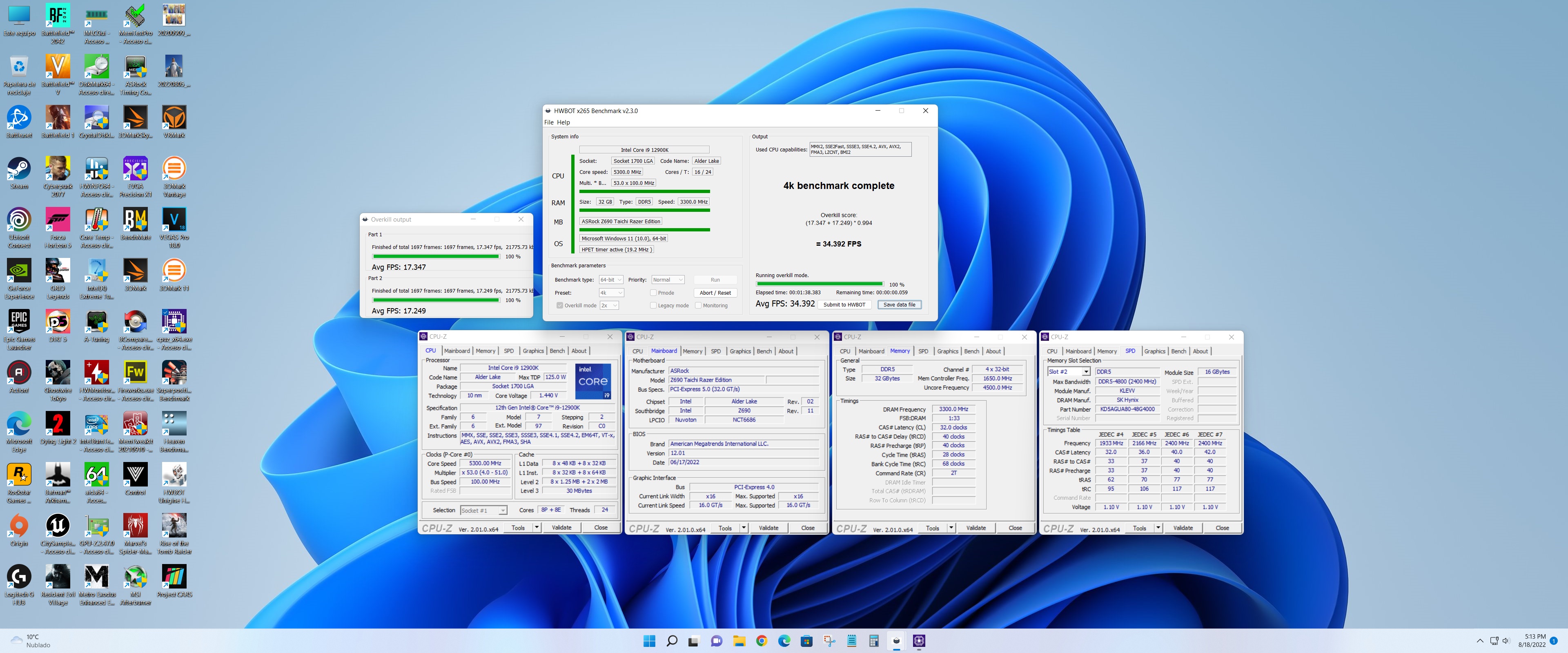Open the Logitech G HUB icon
Screen dimensions: 1568x653
tap(19, 585)
